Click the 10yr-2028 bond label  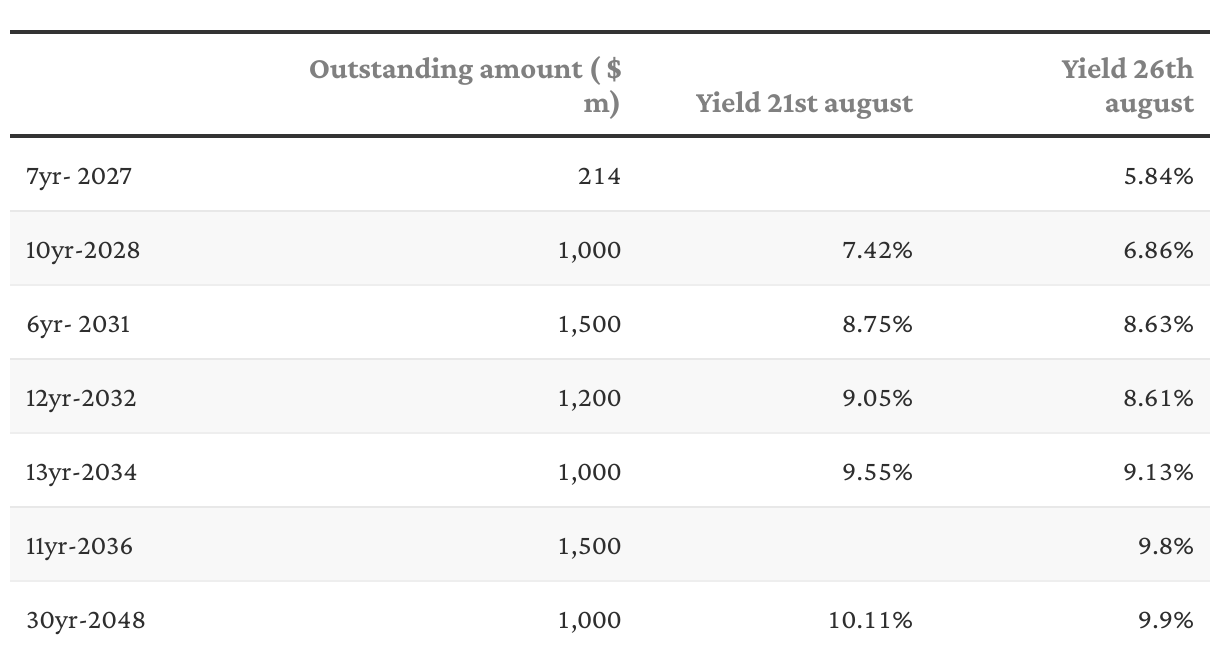pos(83,250)
